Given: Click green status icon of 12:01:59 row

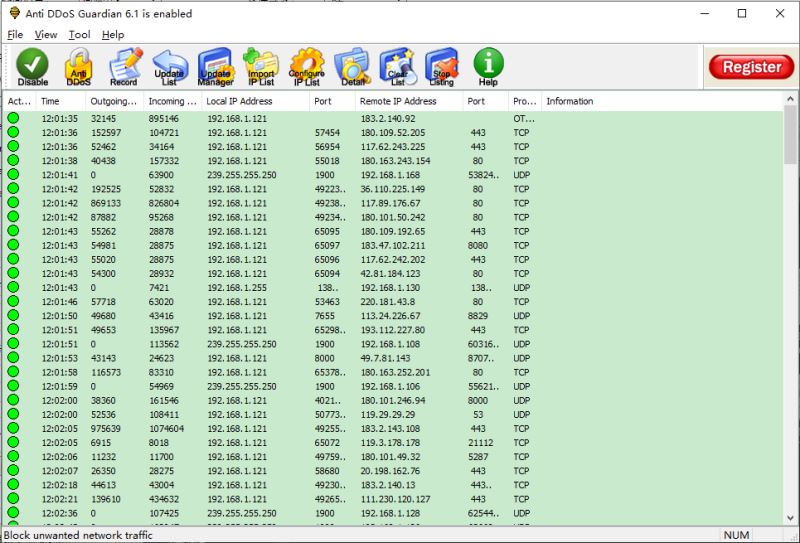Looking at the screenshot, I should pos(13,386).
